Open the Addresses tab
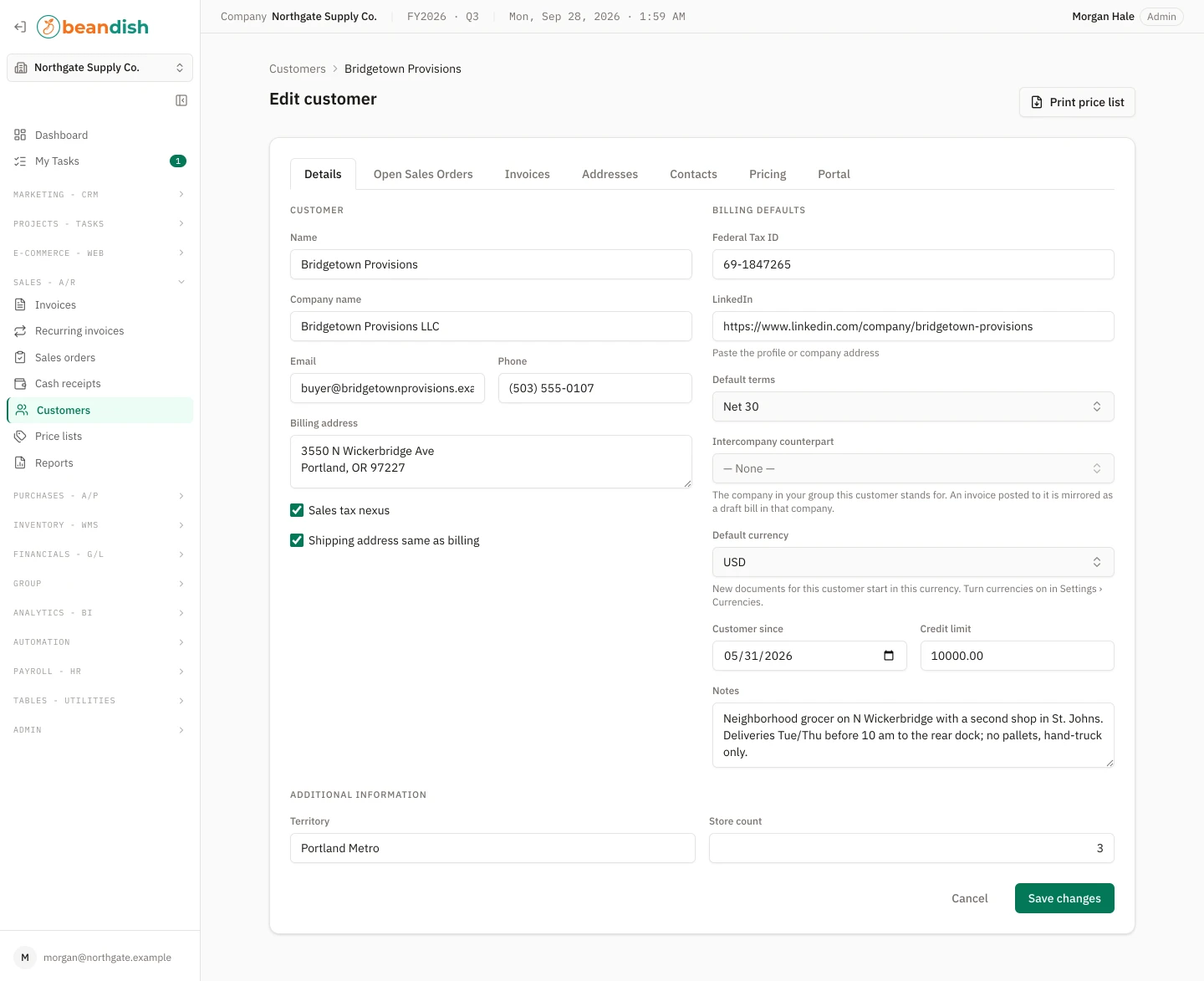Viewport: 1204px width, 981px height. pyautogui.click(x=610, y=174)
